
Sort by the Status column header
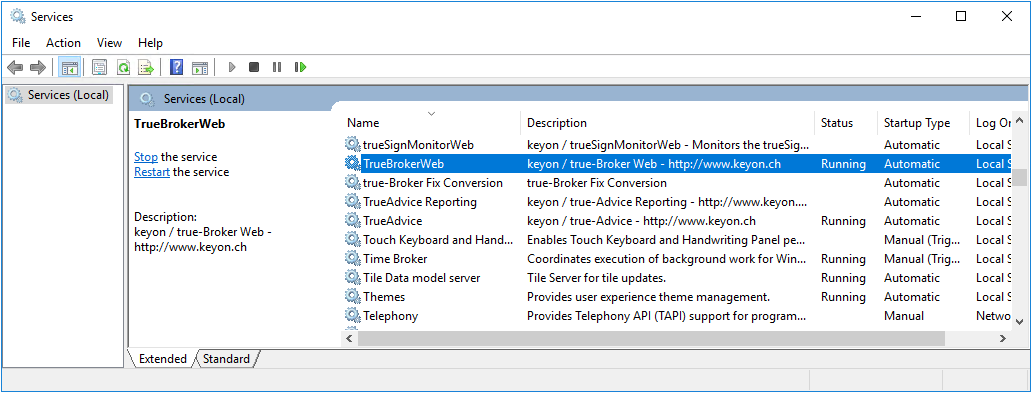pos(845,122)
